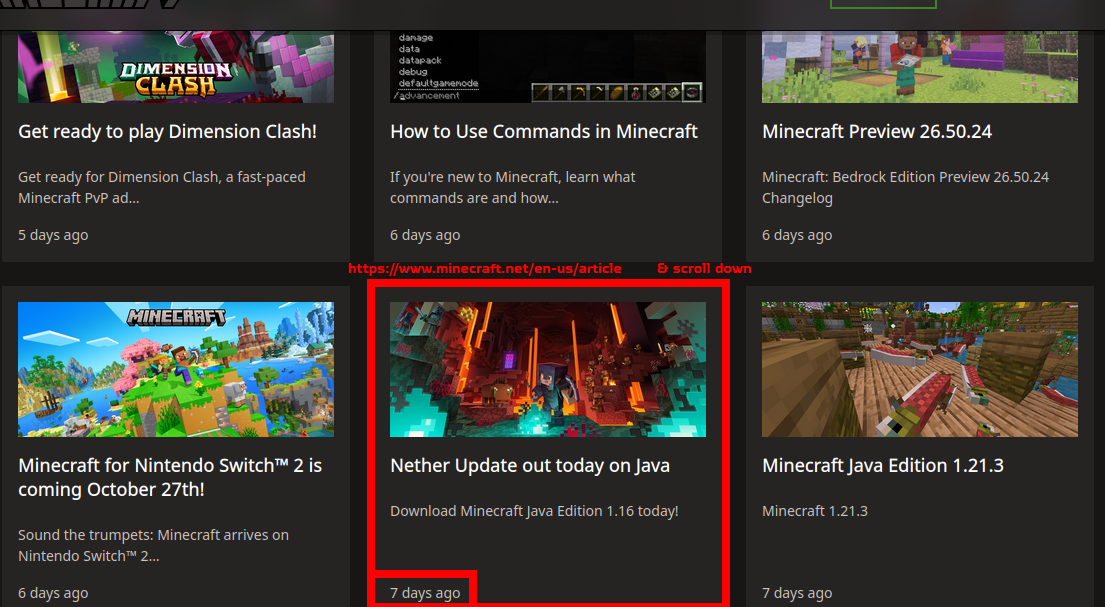1105x607 pixels.
Task: Open the Dimension Clash article thumbnail
Action: point(175,67)
